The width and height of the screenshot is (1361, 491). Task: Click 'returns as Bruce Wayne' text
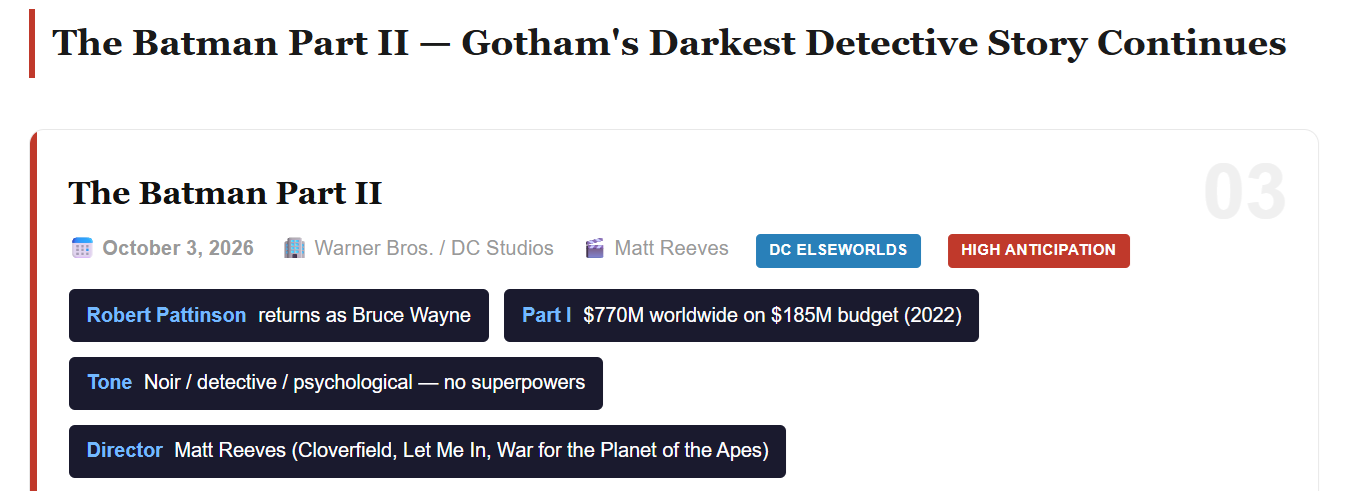pyautogui.click(x=364, y=315)
